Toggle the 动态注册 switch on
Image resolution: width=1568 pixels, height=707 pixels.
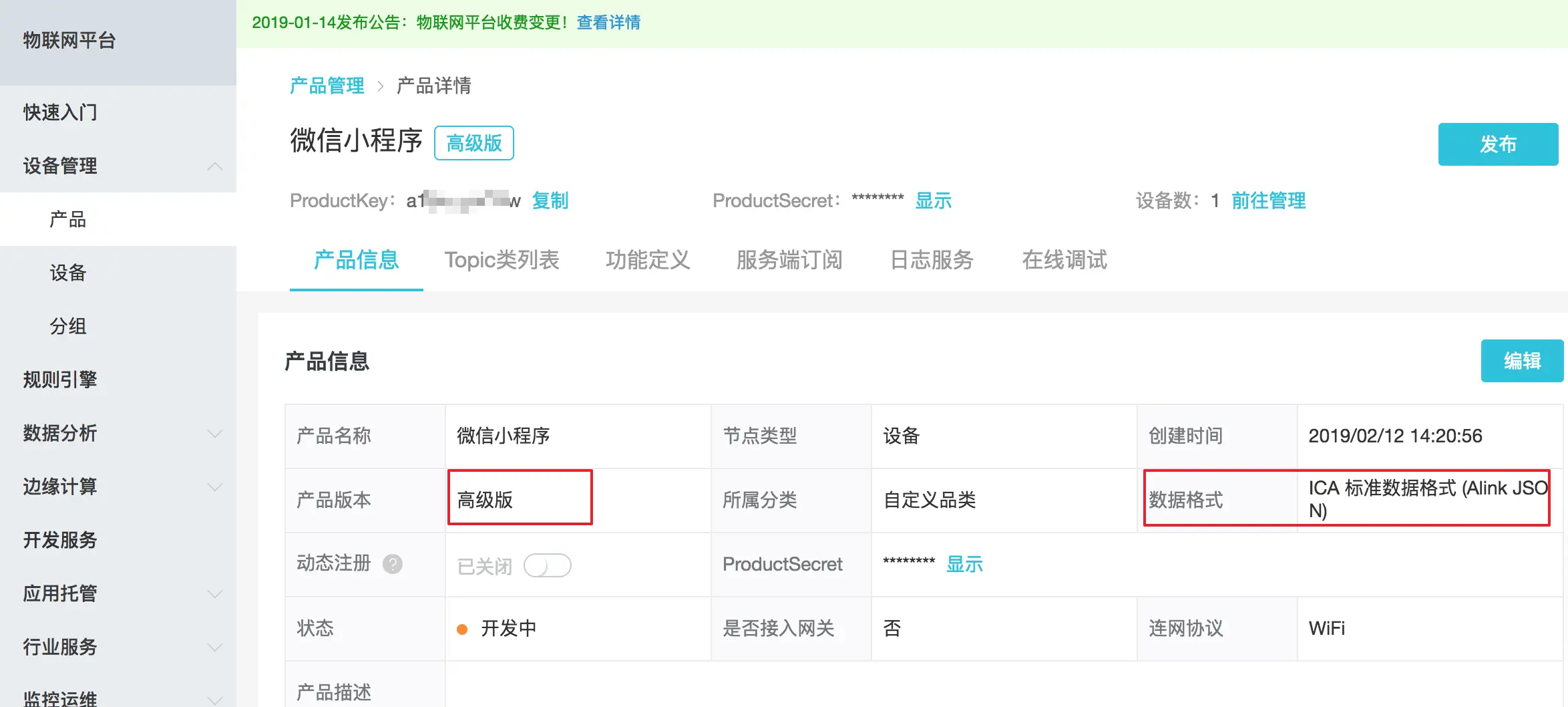pyautogui.click(x=547, y=565)
